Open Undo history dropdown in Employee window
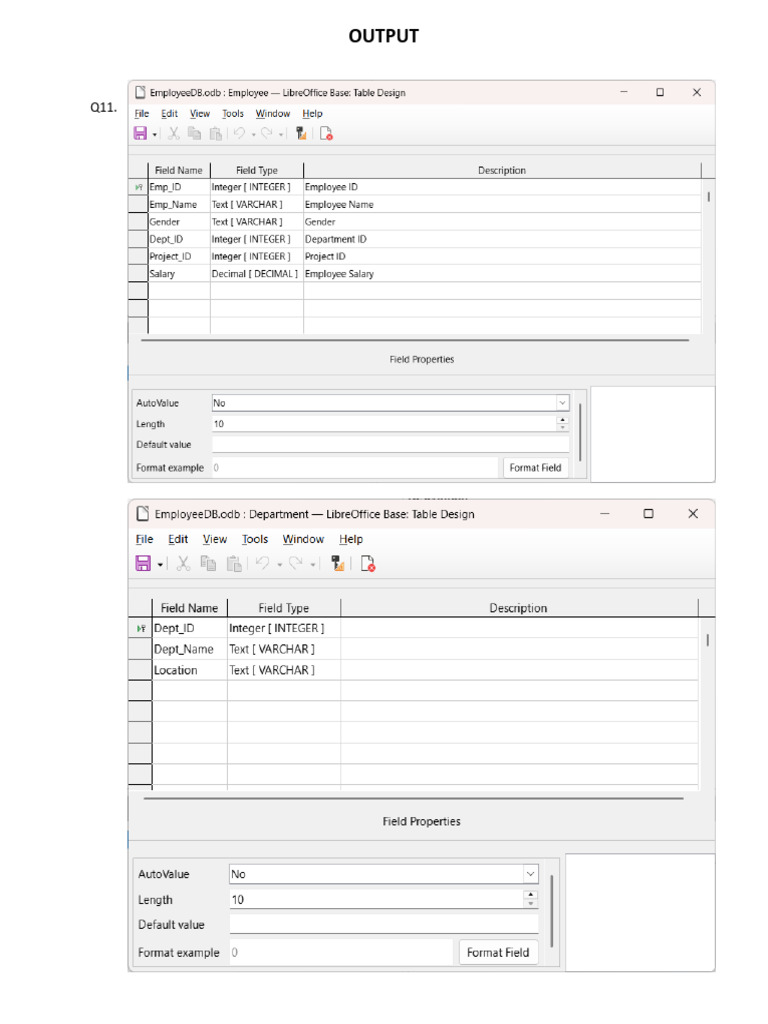Screen dimensions: 768x1024 (x=253, y=135)
